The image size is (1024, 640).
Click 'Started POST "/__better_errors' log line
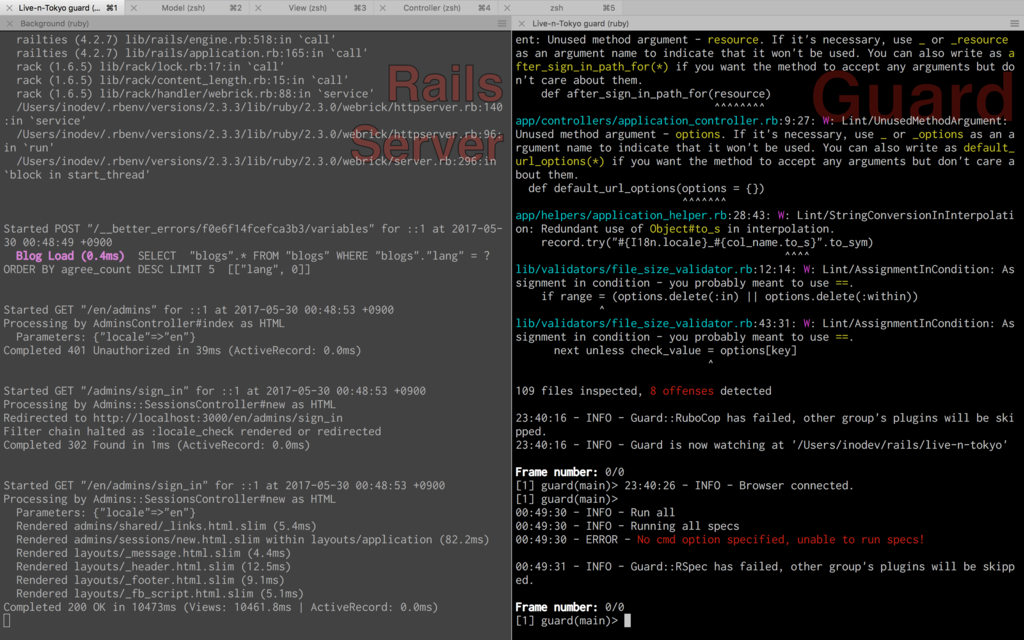click(253, 236)
